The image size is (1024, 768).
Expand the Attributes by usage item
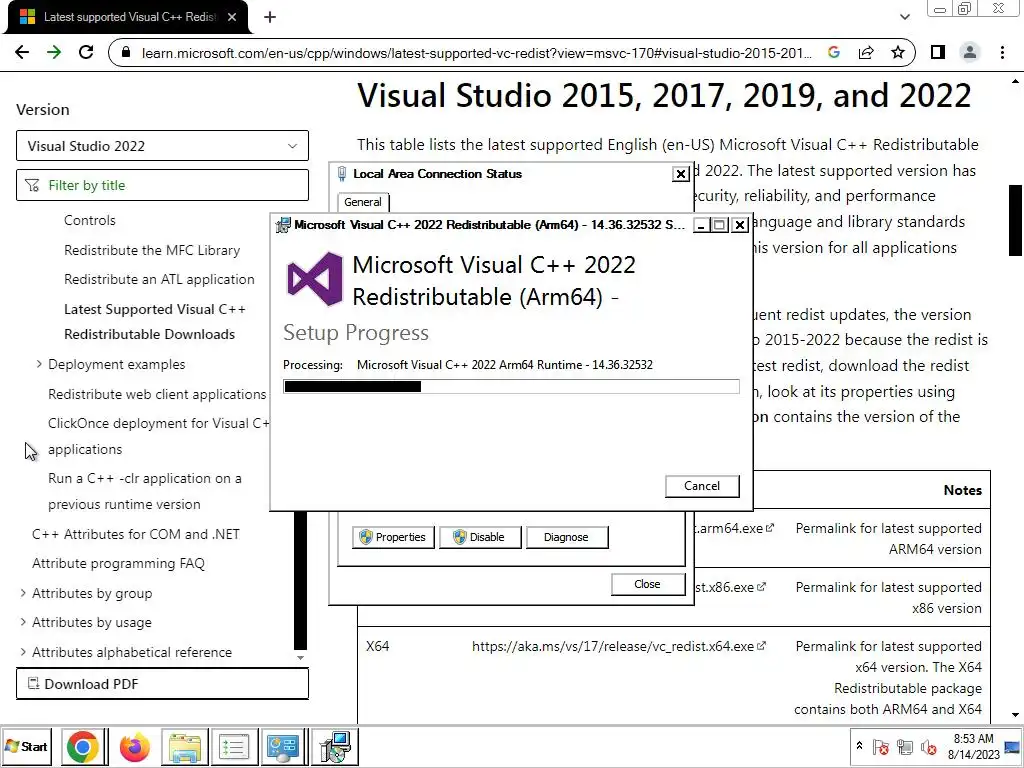coord(23,622)
